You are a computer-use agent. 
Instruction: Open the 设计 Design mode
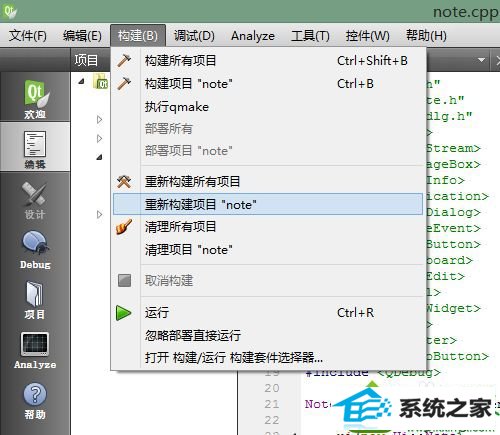tap(35, 200)
